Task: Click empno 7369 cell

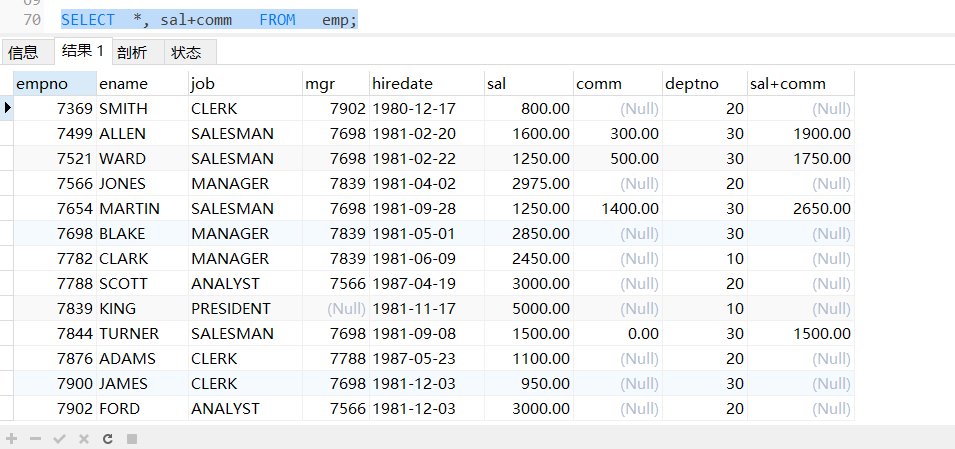Action: pos(55,108)
